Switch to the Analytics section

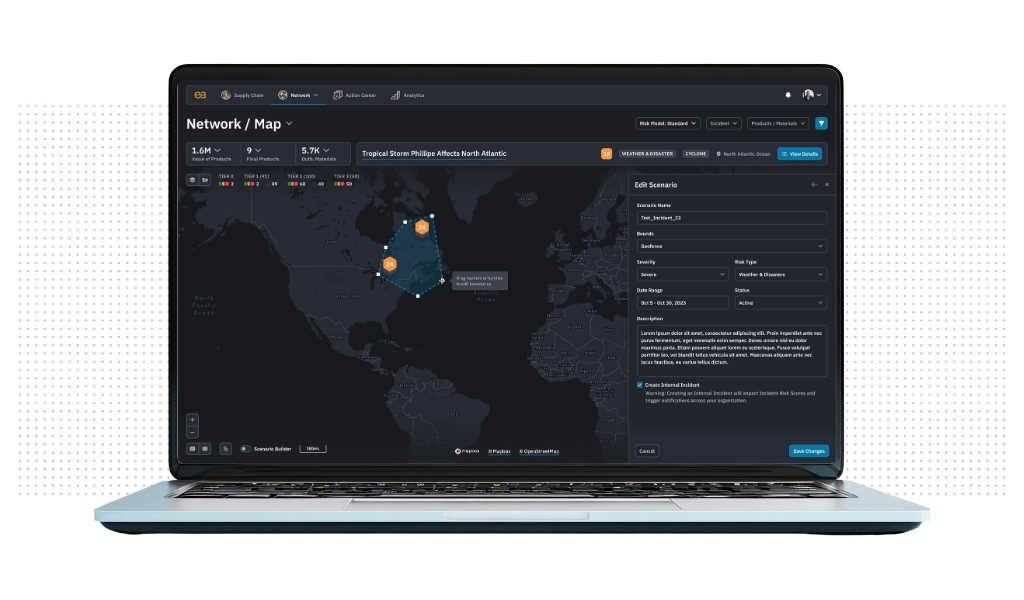(408, 95)
